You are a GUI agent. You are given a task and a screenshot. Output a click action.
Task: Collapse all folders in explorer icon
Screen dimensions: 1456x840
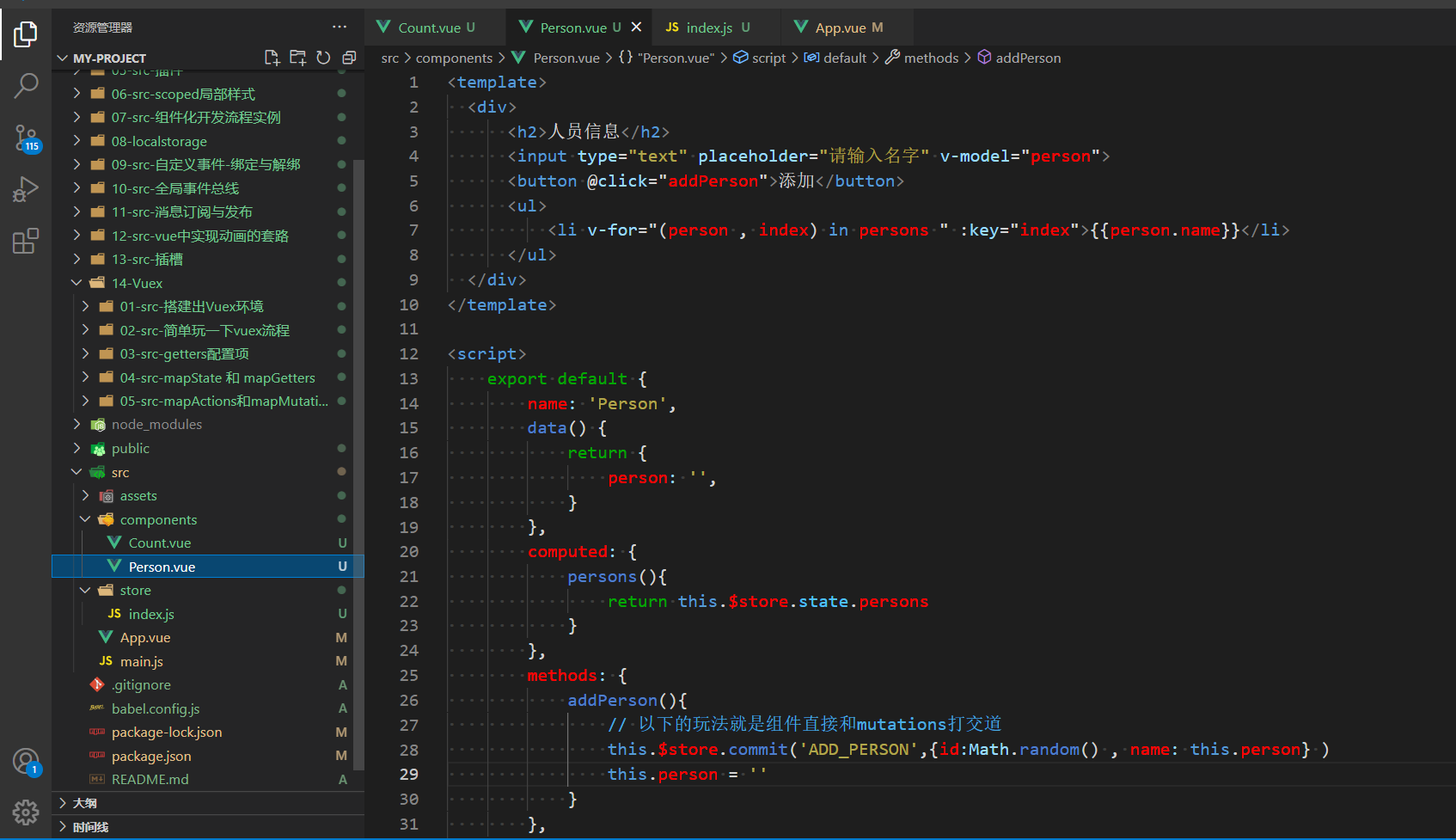click(x=349, y=58)
